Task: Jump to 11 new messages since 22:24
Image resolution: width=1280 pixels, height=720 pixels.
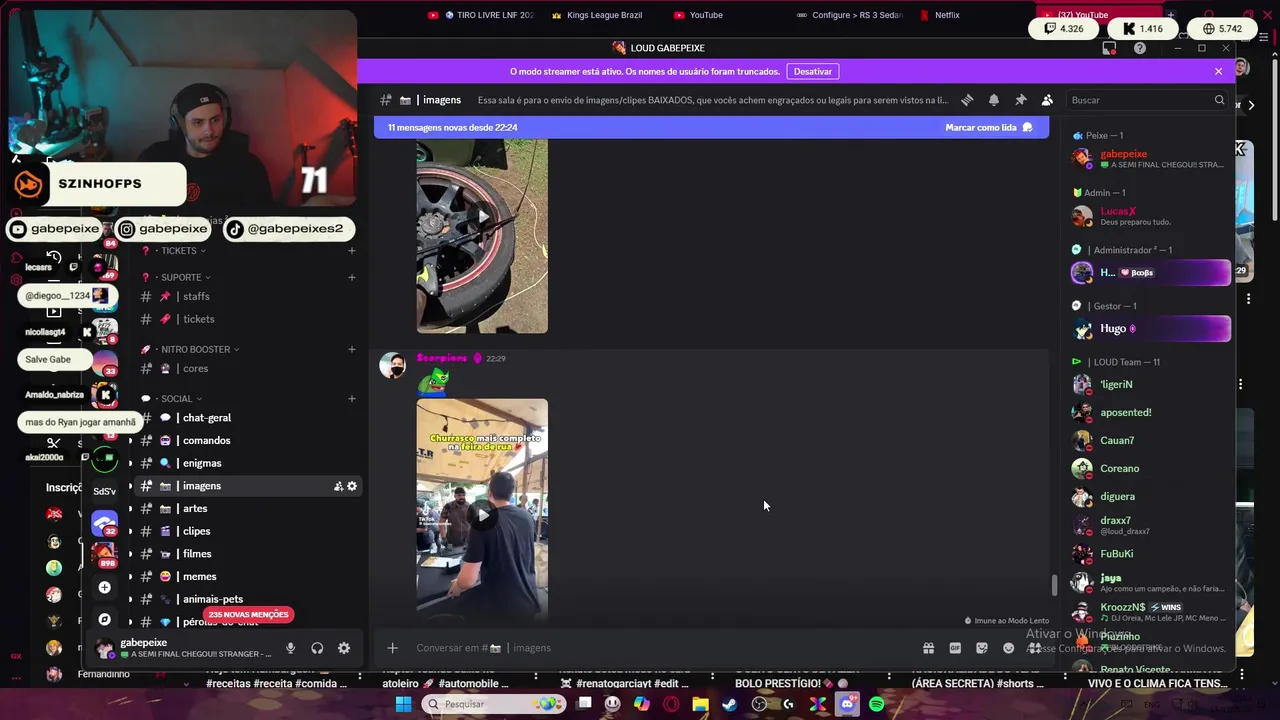Action: point(453,128)
